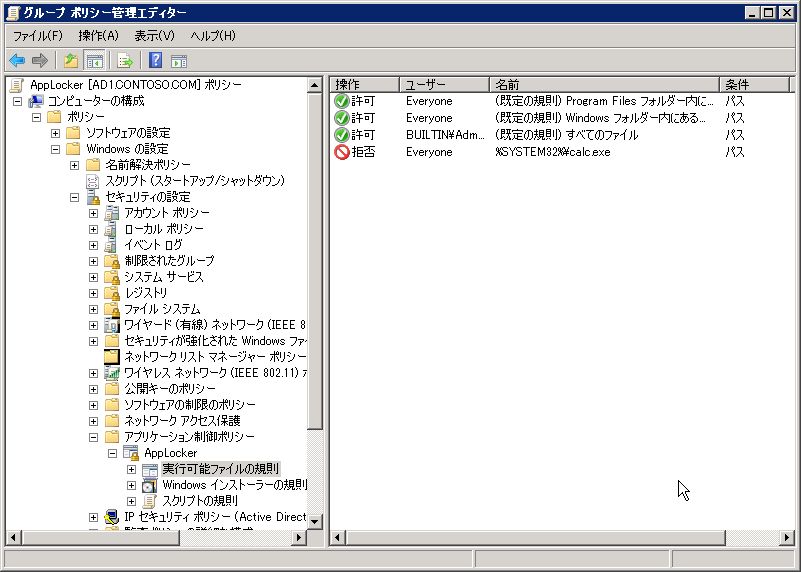The width and height of the screenshot is (801, 572).
Task: Sort by the 条件 column header
Action: 754,84
